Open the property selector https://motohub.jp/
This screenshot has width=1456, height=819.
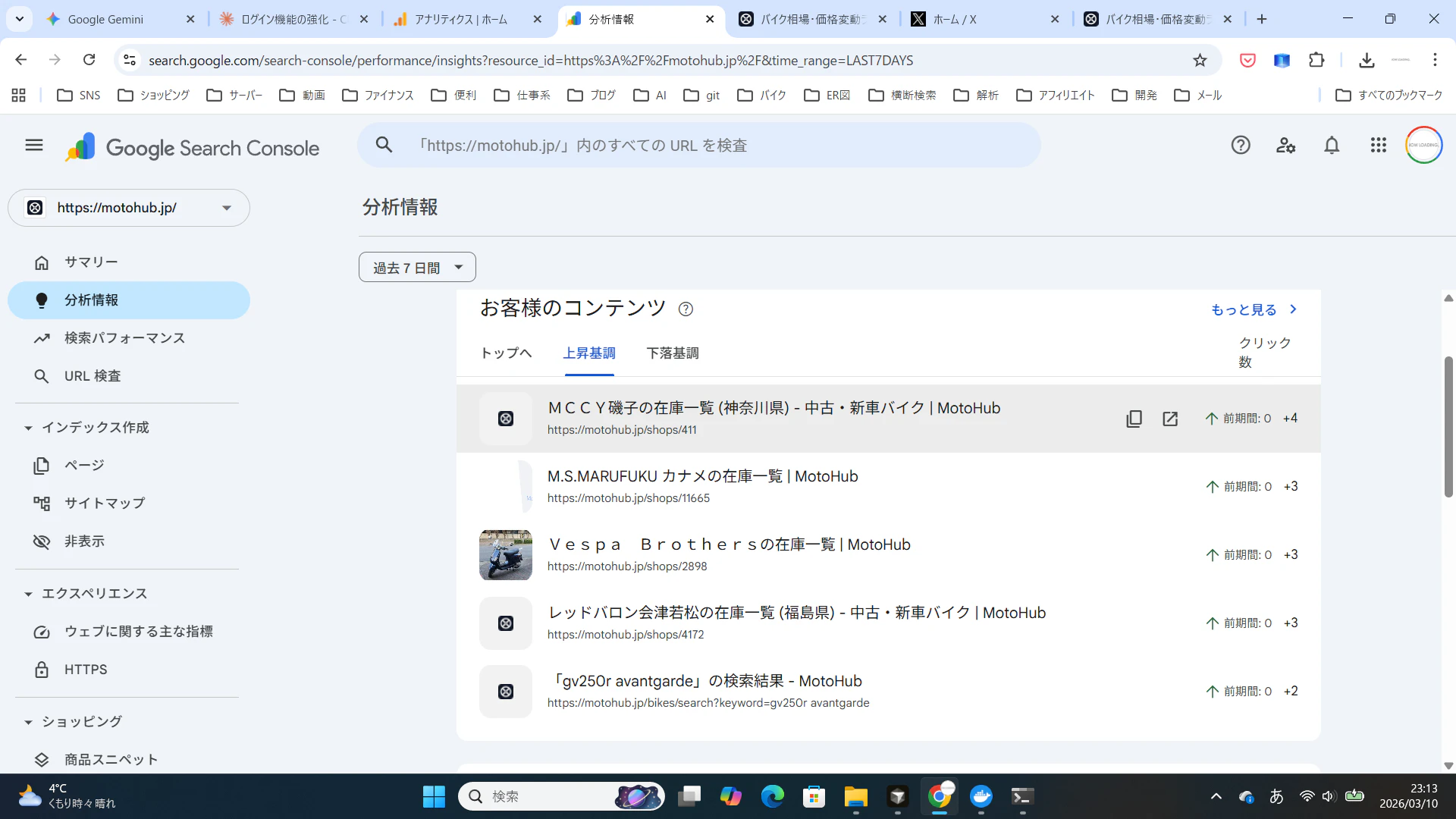click(x=129, y=208)
